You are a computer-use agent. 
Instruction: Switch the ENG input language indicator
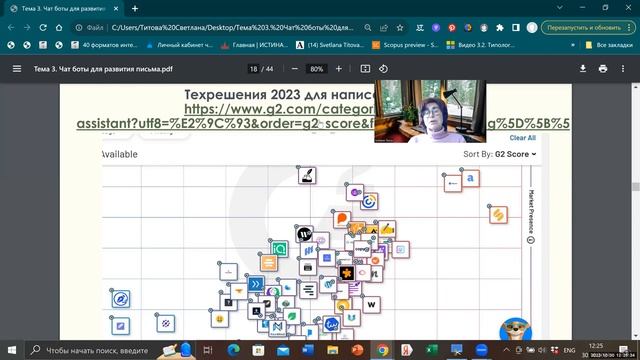pyautogui.click(x=569, y=350)
